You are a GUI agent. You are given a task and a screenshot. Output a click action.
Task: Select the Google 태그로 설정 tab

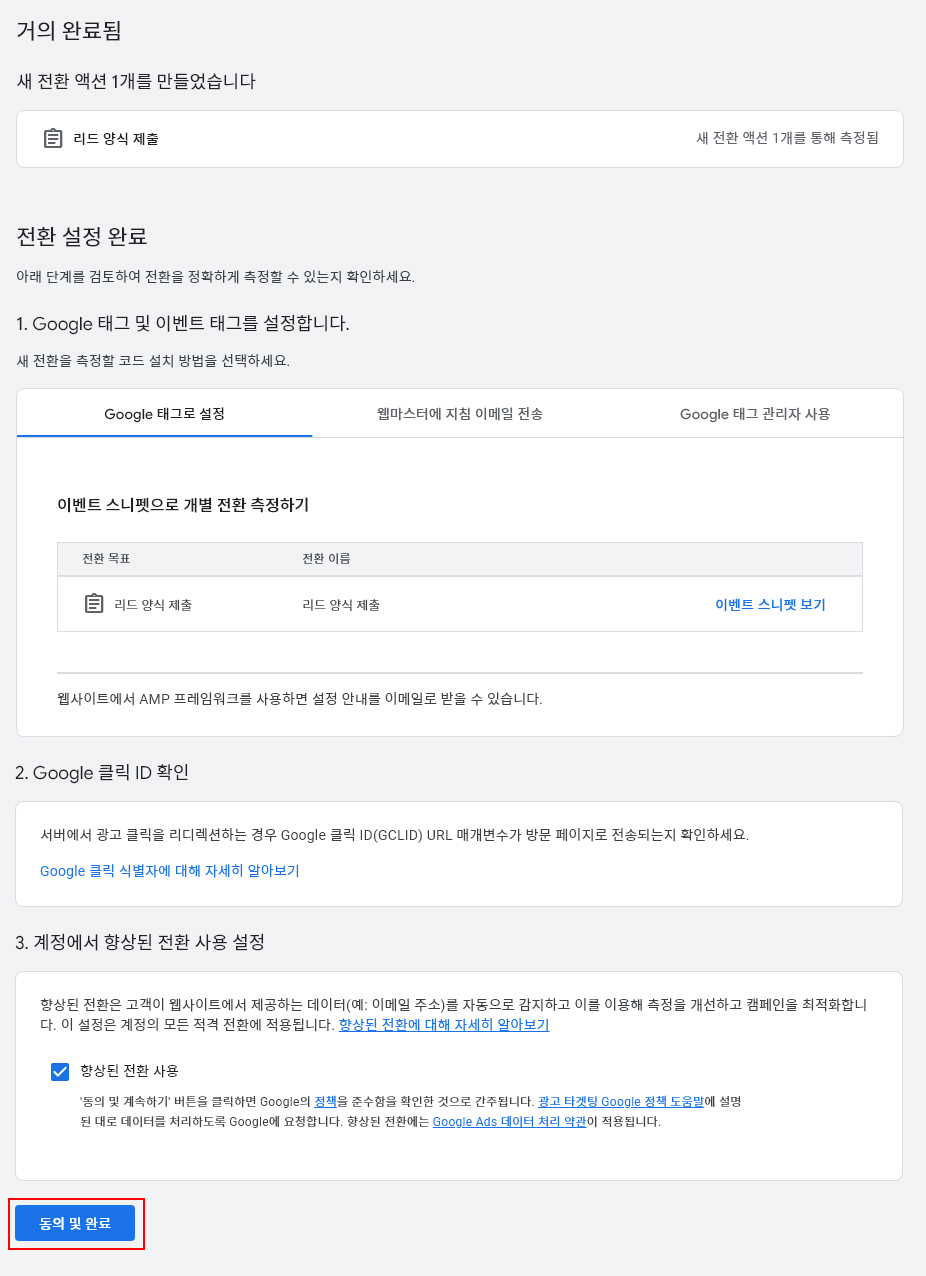point(164,414)
